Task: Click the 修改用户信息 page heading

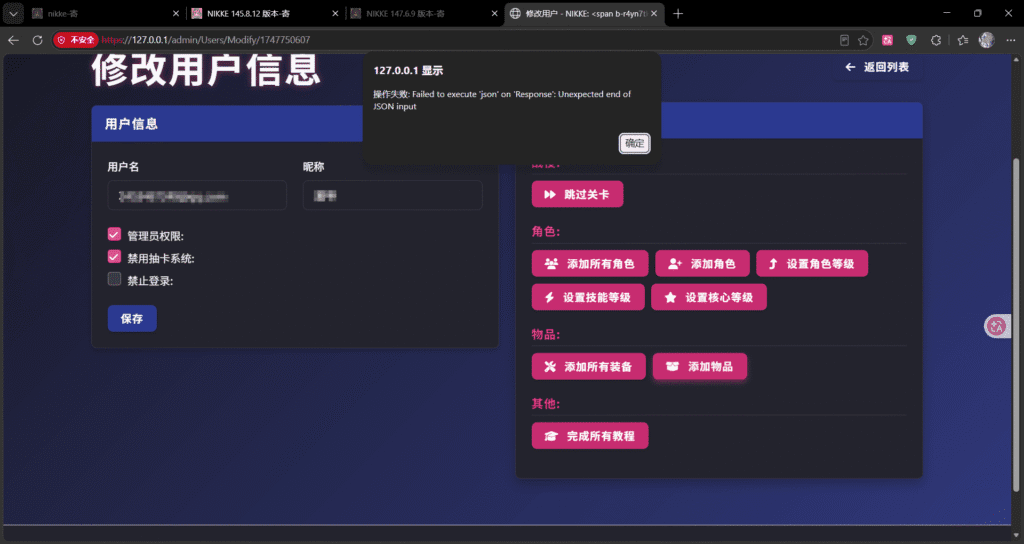Action: (206, 70)
